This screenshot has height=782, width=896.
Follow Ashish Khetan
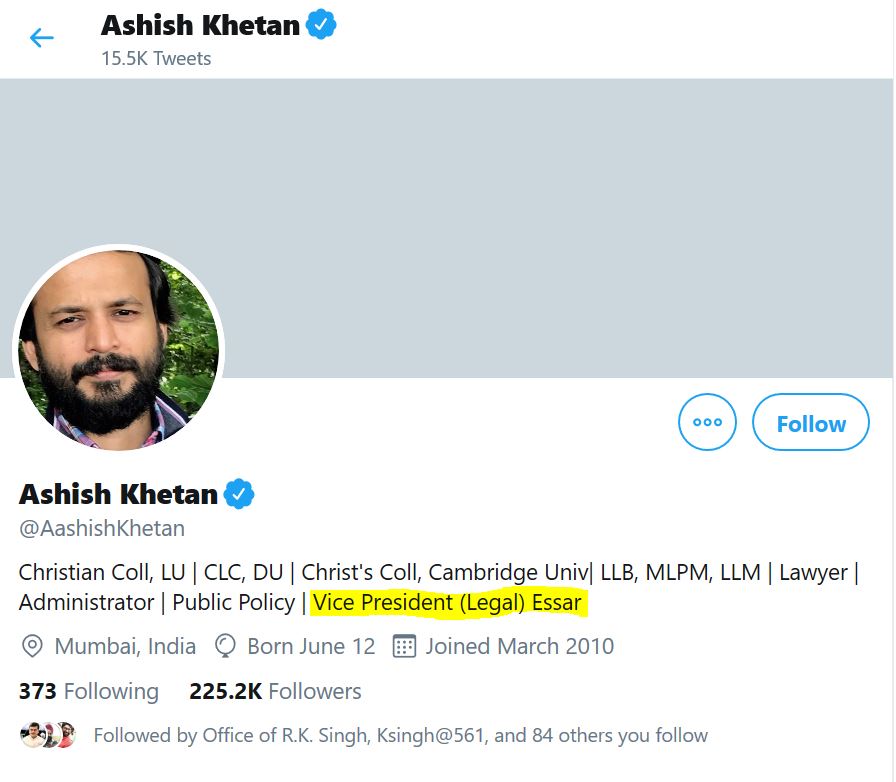point(810,423)
